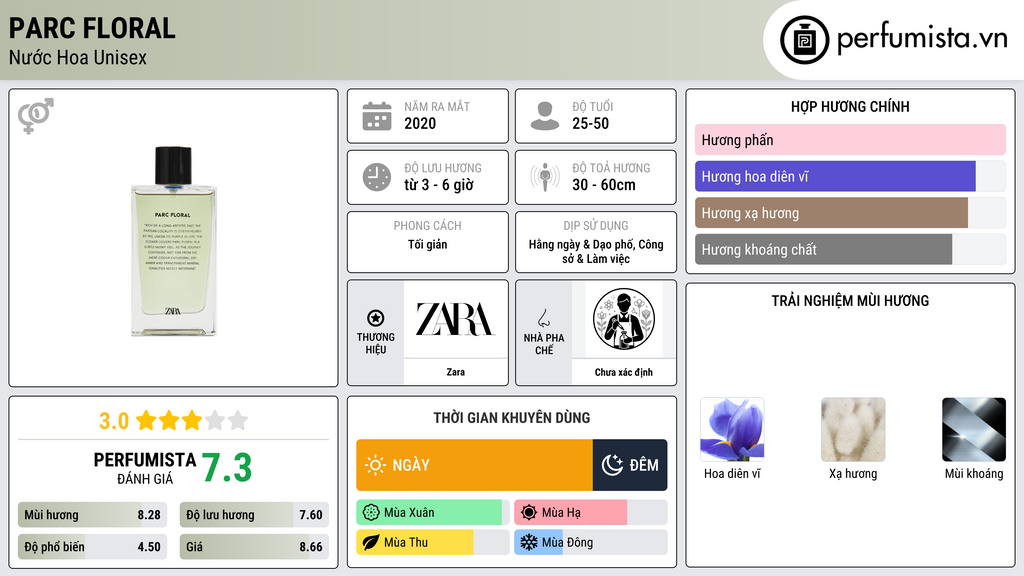Click the Zara brand logo
This screenshot has width=1024, height=576.
455,319
